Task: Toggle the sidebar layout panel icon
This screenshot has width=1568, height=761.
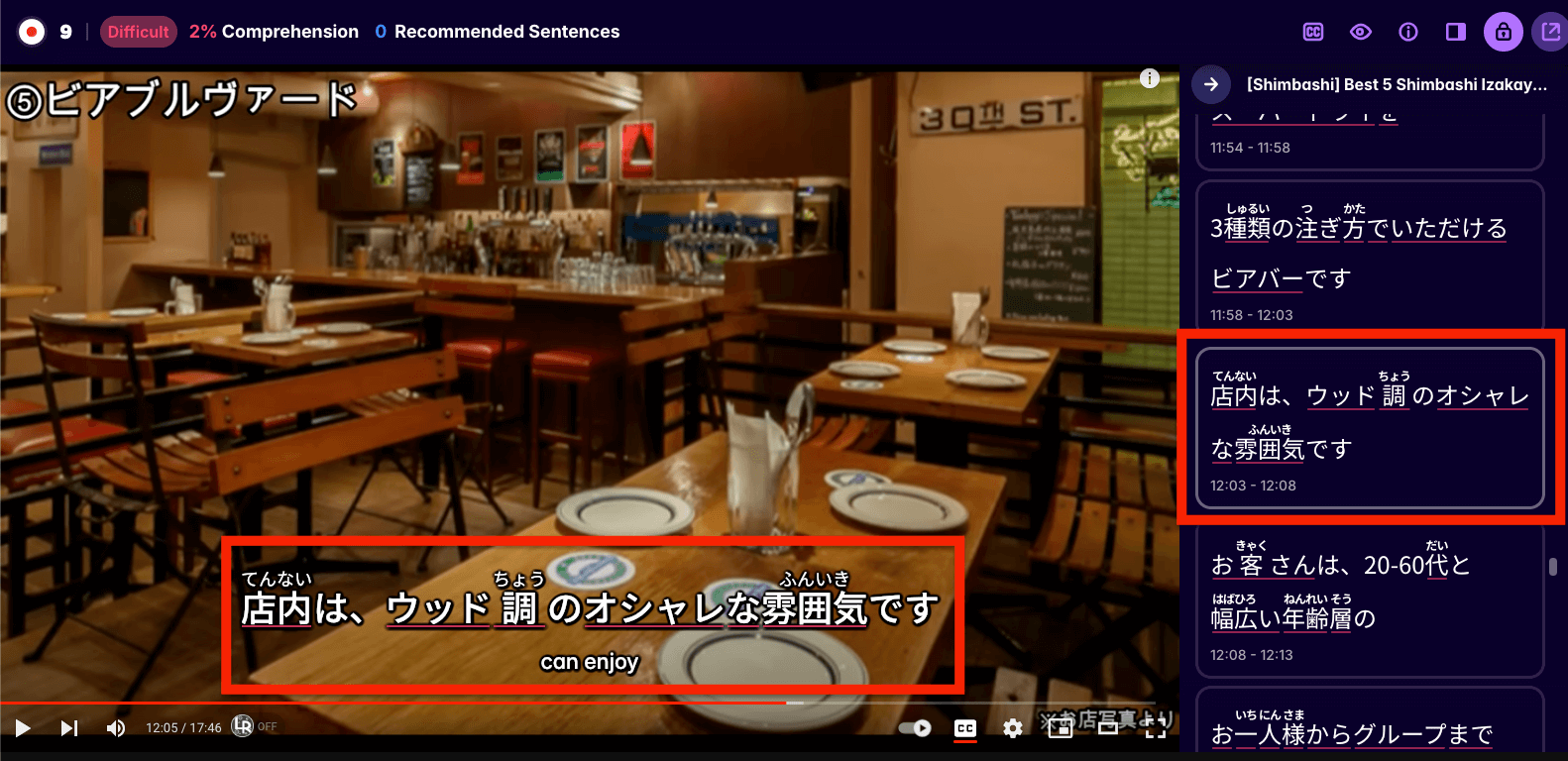Action: 1456,32
